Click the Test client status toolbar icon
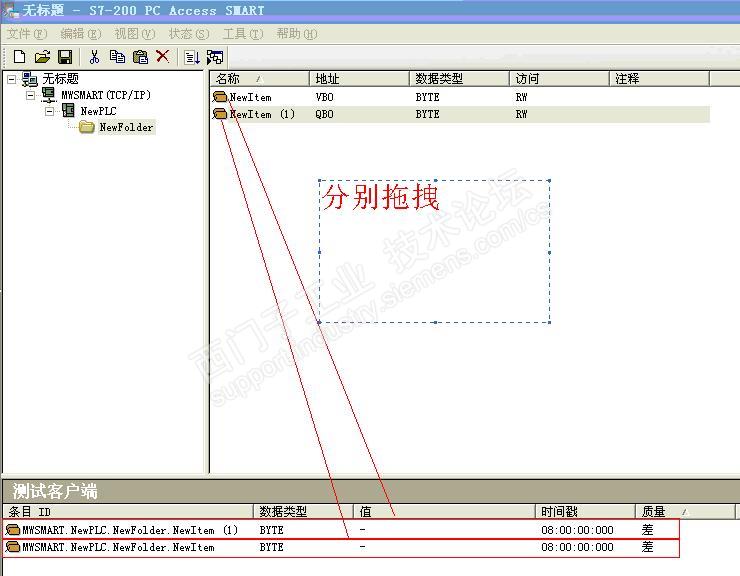Image resolution: width=740 pixels, height=576 pixels. 215,57
